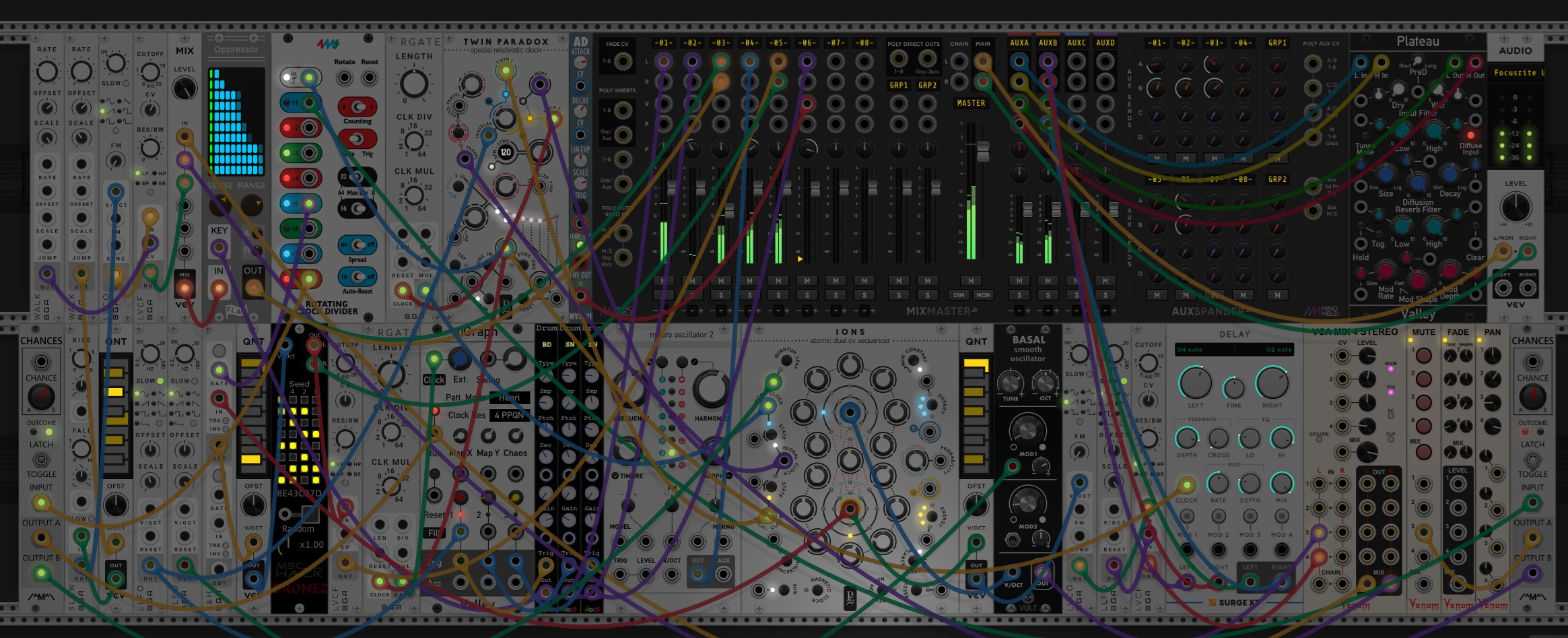Flip the Gate/Trig switch on Clock Divider
This screenshot has width=1568, height=638.
[357, 139]
